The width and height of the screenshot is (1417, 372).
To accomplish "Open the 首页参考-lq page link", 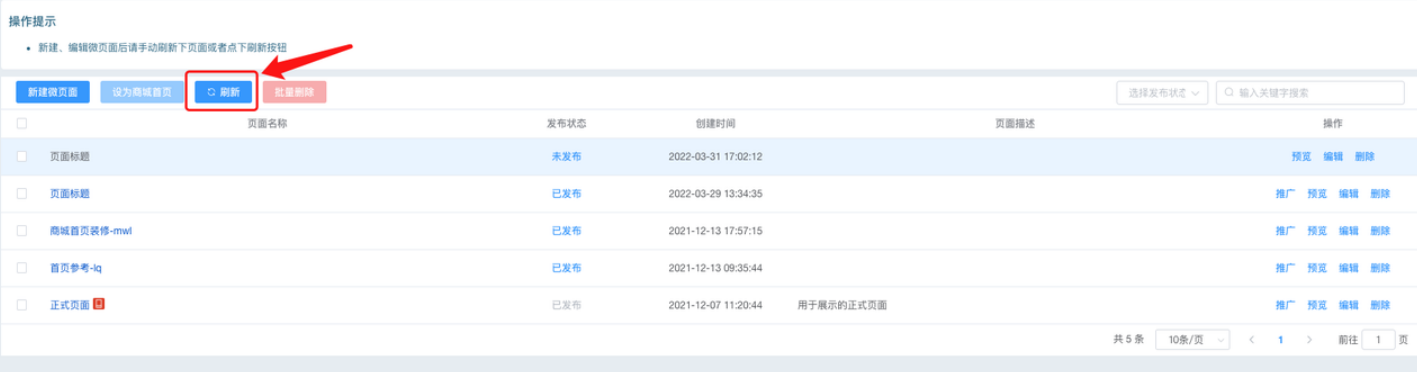I will point(76,268).
